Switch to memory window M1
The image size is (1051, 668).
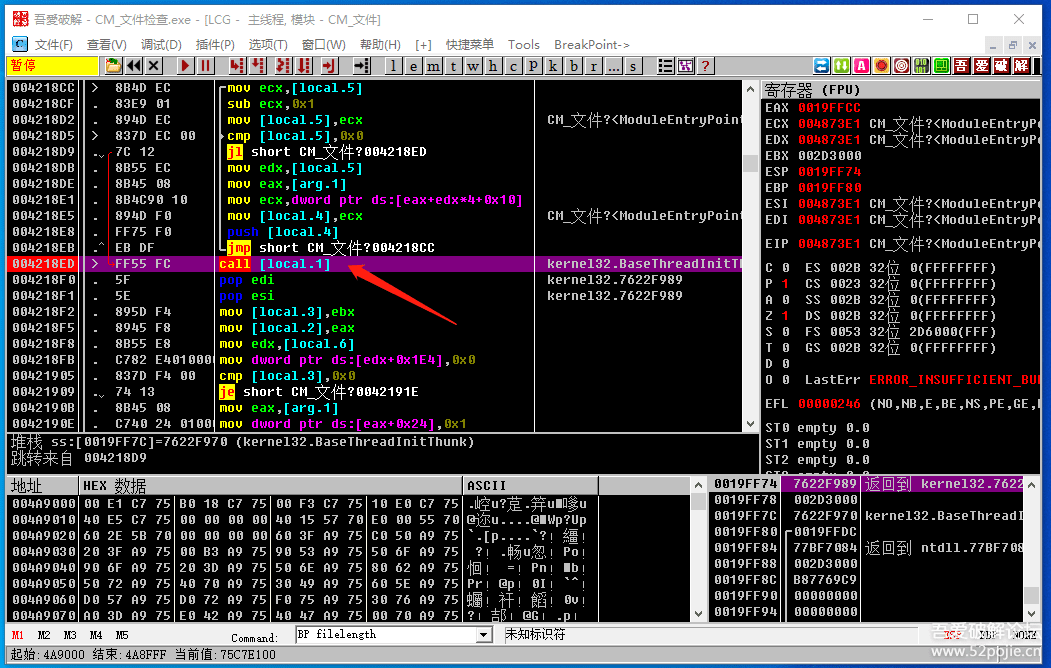[17, 635]
